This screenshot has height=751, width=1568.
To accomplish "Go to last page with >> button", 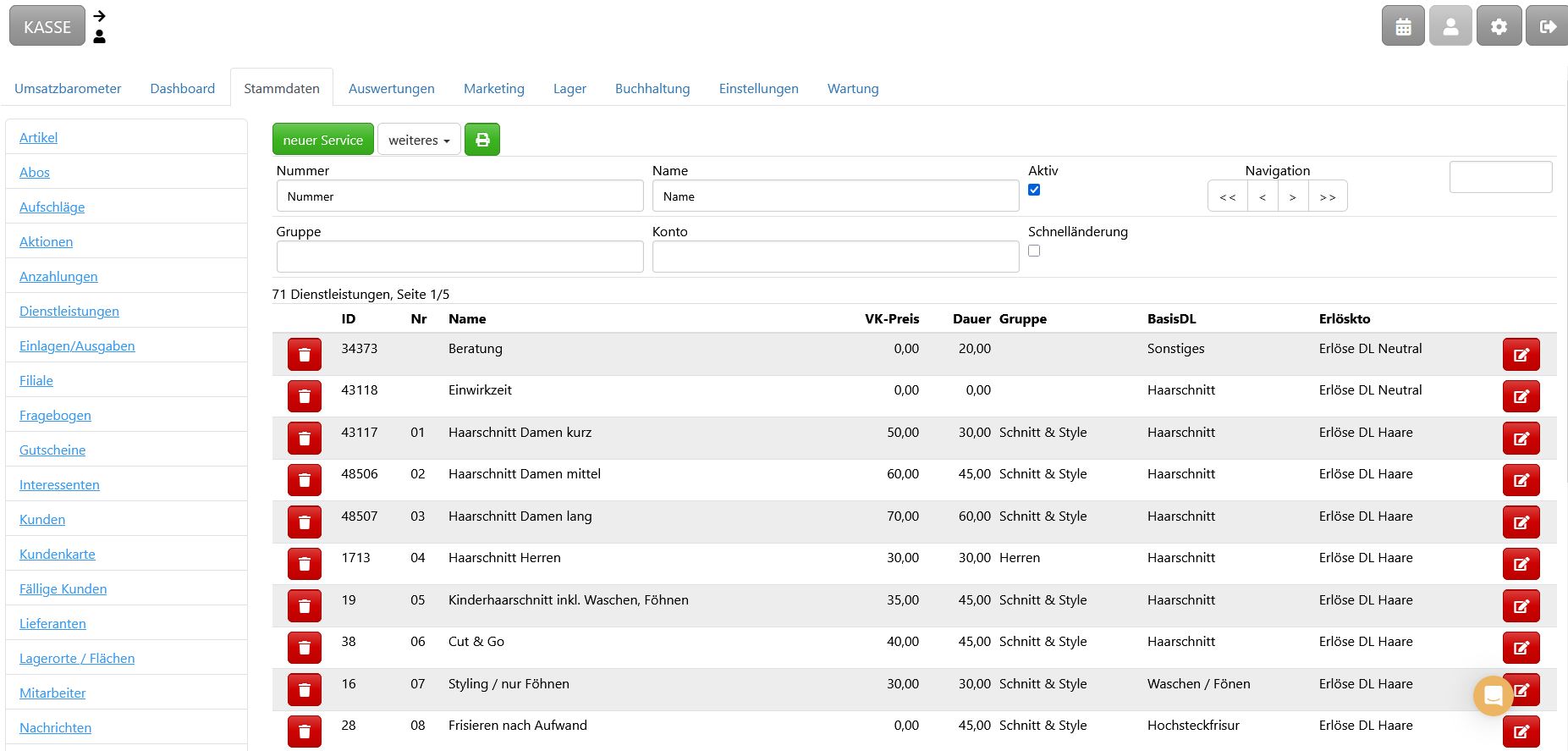I will tap(1328, 196).
